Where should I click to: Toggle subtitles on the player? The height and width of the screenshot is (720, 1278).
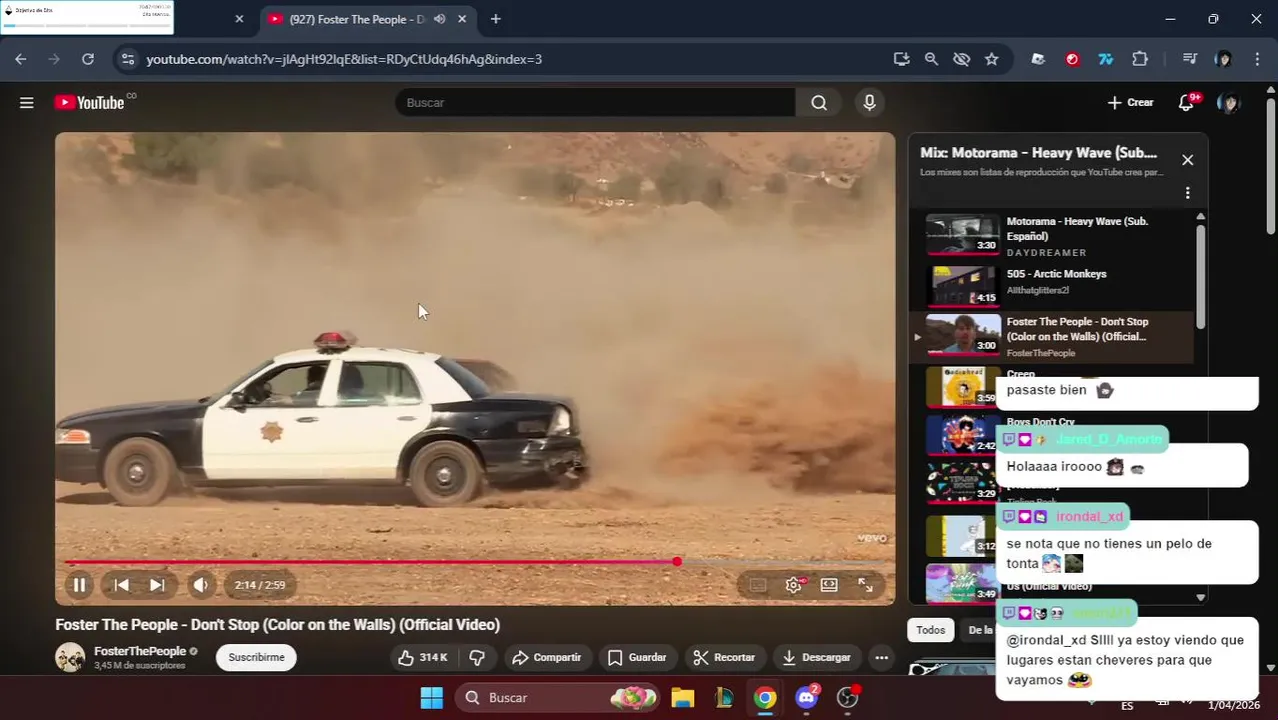758,585
